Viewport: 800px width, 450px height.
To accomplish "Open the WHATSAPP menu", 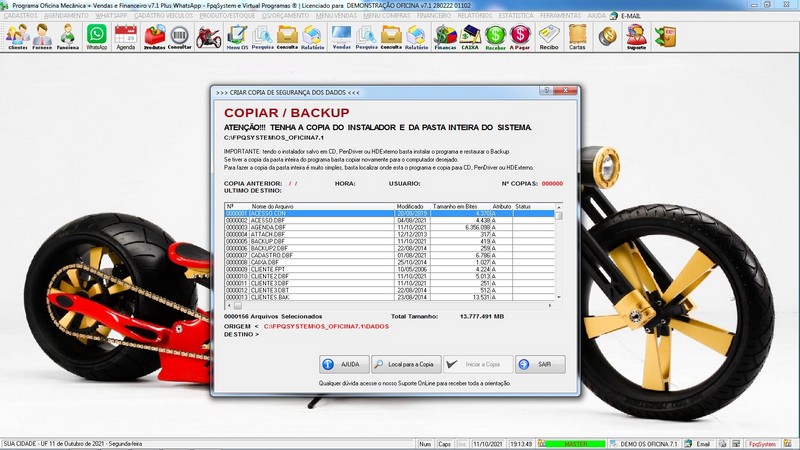I will [x=111, y=16].
